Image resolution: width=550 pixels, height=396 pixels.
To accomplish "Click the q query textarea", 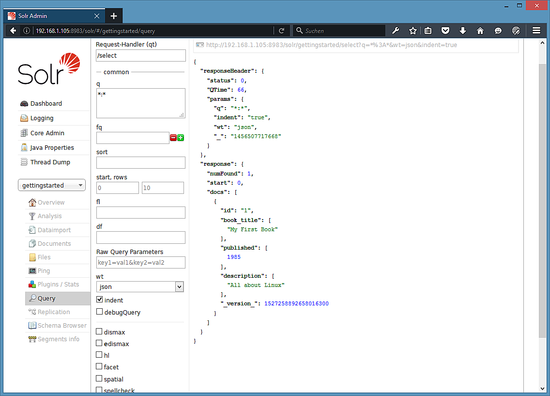I will coord(141,103).
